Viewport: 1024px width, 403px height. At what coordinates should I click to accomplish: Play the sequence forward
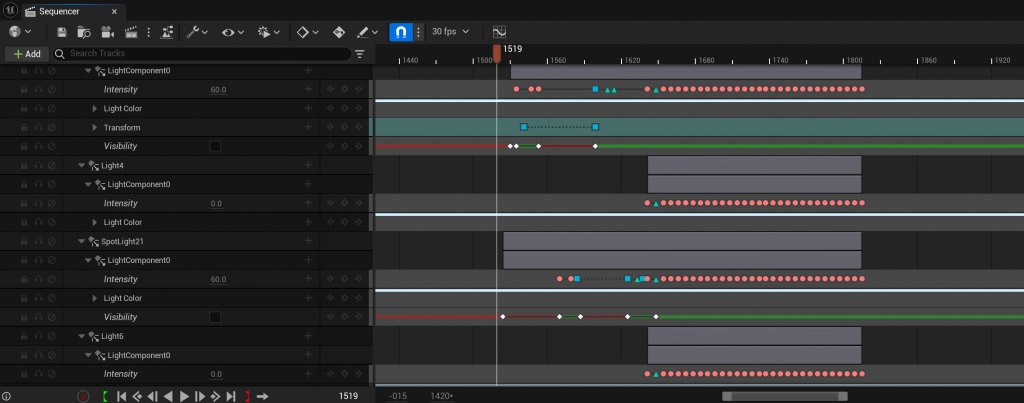[184, 396]
